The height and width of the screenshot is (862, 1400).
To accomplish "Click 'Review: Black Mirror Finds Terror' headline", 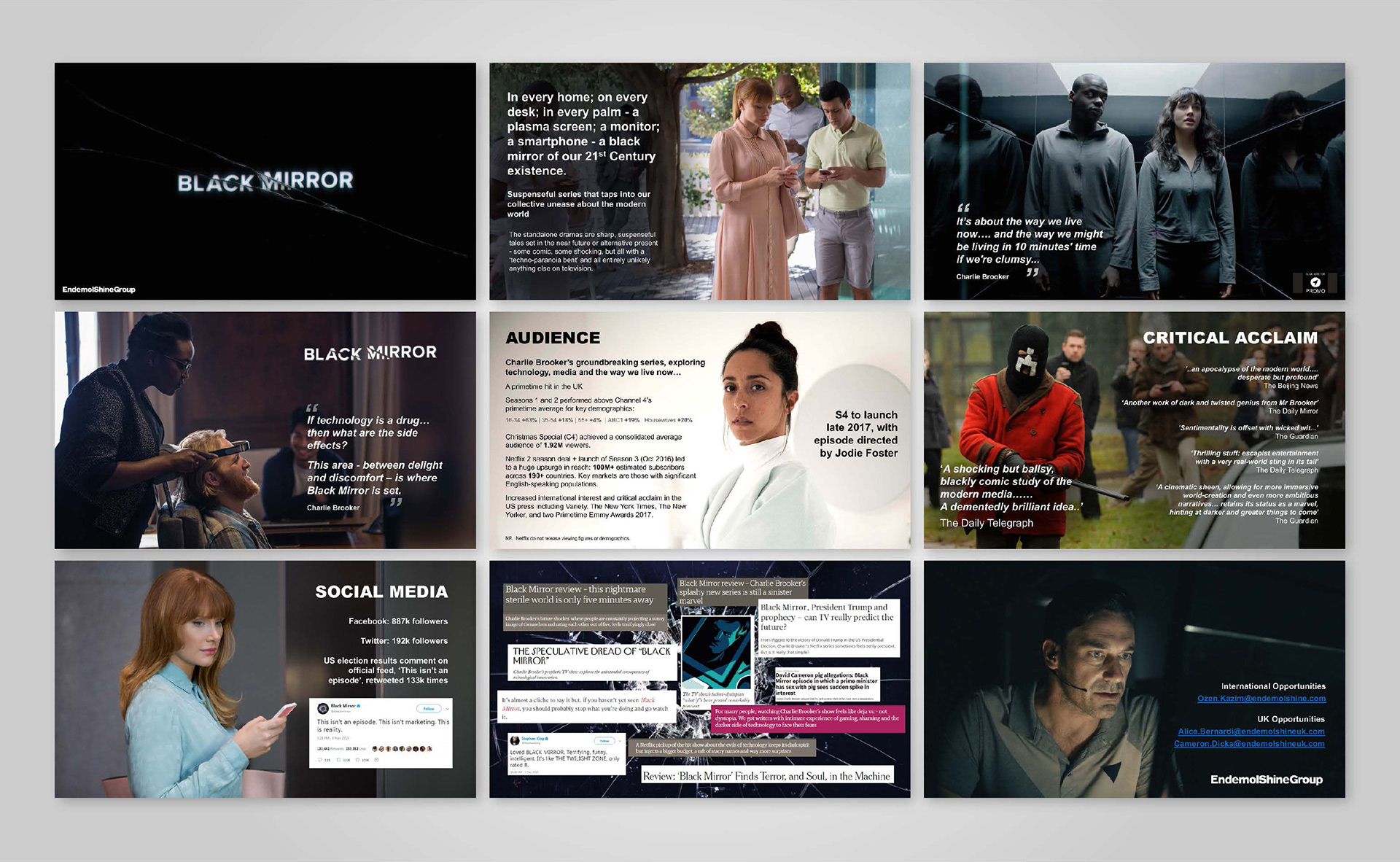I will point(766,777).
